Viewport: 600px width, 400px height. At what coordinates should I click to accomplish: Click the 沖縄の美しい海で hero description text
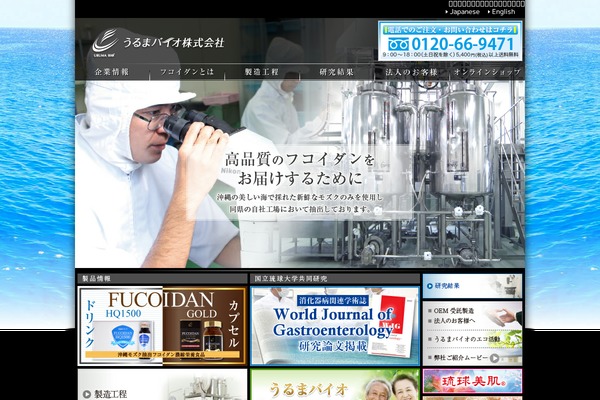[299, 203]
